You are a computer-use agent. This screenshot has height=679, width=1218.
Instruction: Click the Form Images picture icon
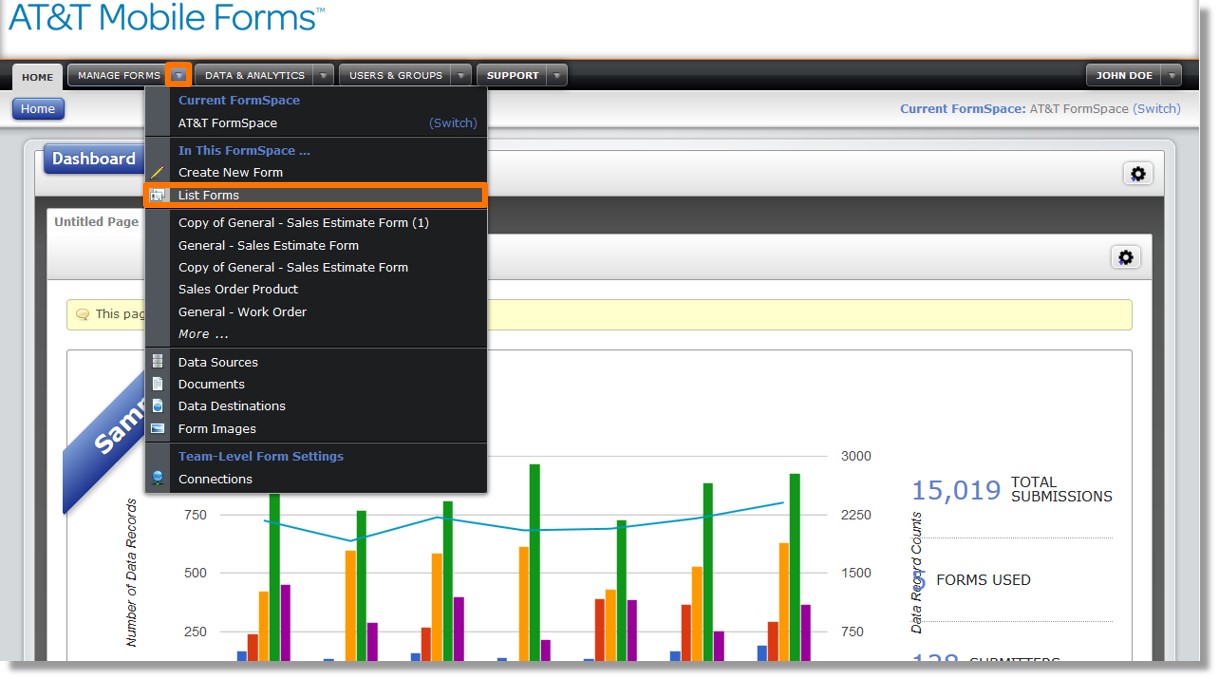[157, 429]
